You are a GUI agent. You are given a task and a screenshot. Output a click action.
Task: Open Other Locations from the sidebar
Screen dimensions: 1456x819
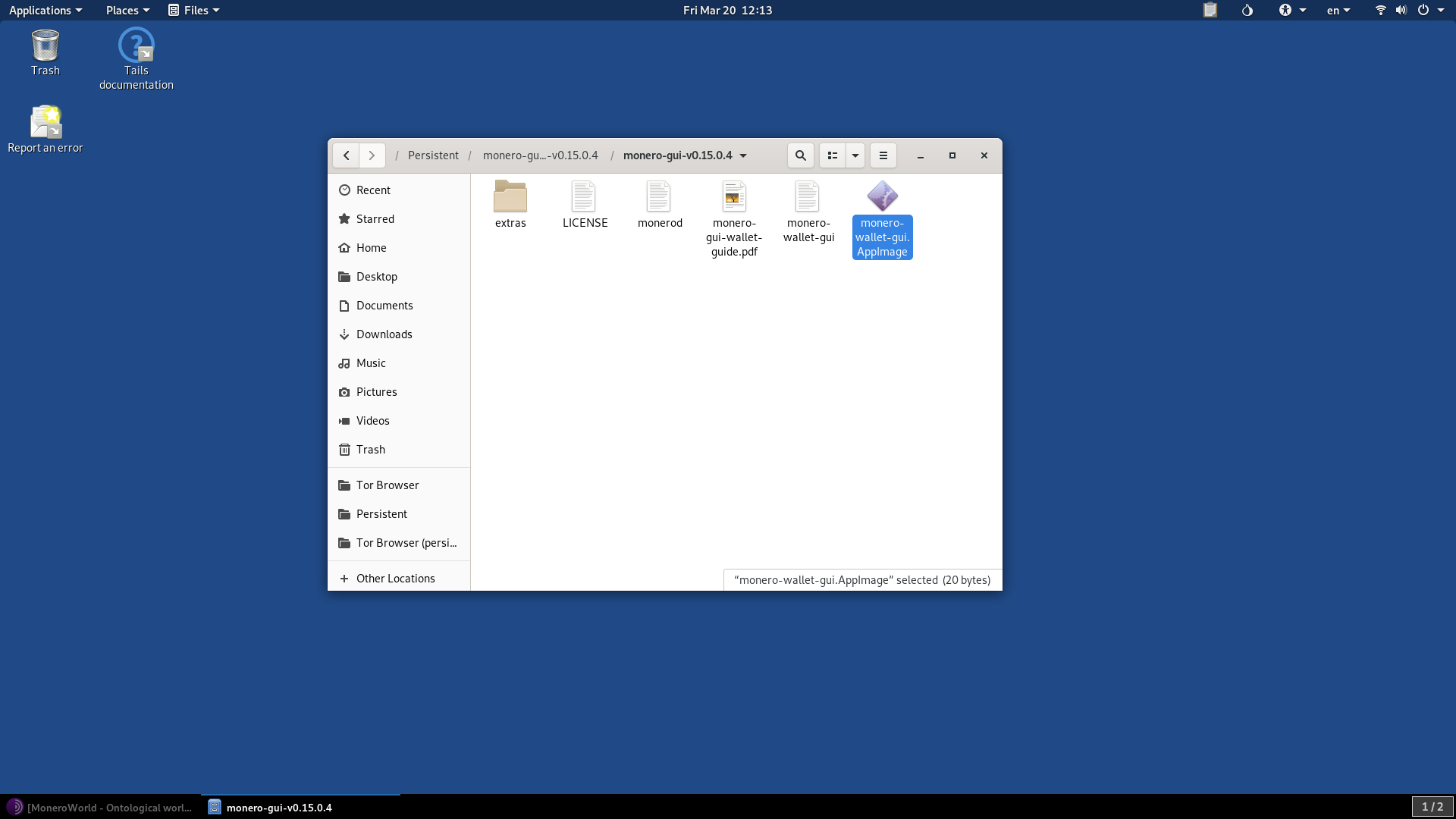click(395, 578)
